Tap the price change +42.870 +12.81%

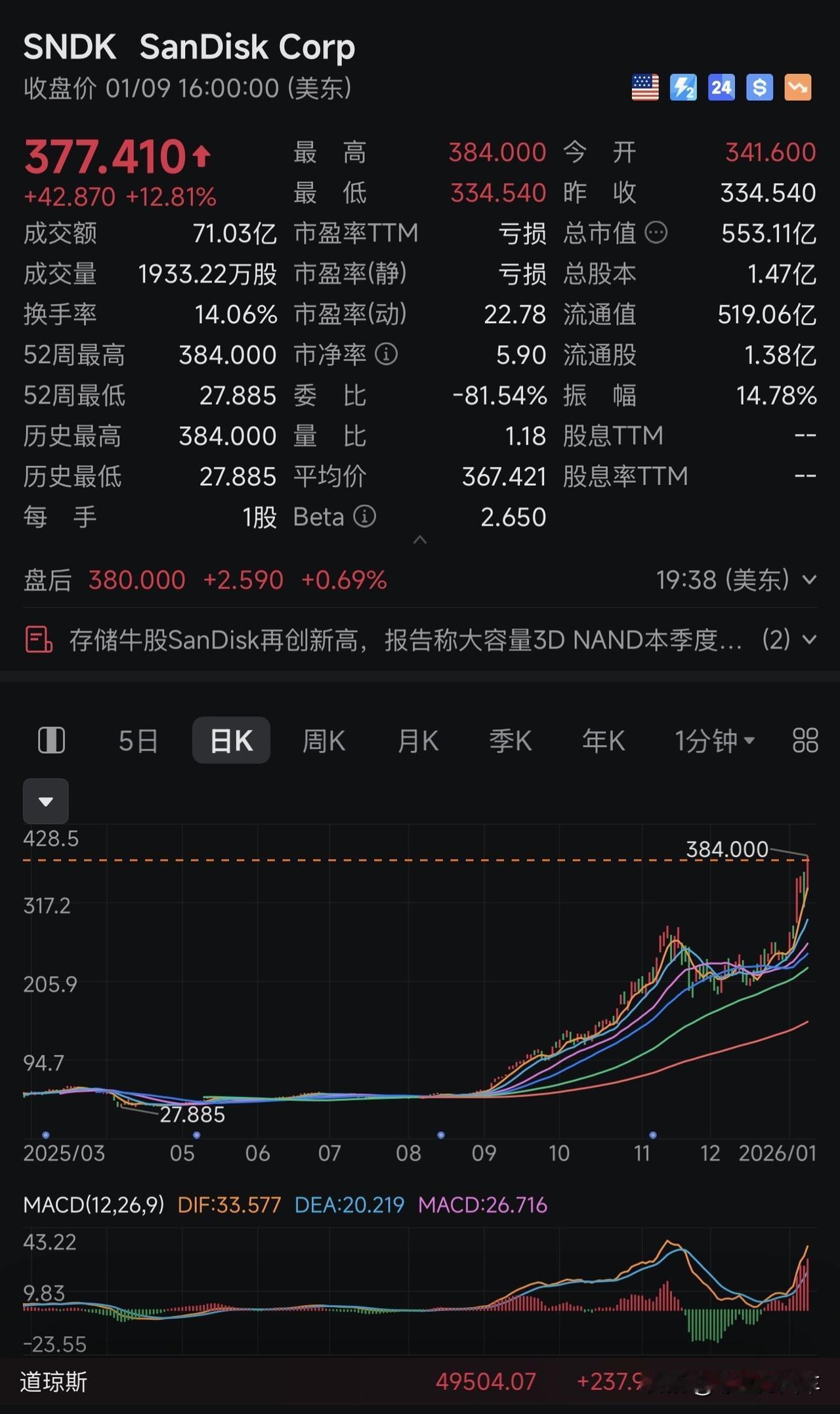[120, 196]
